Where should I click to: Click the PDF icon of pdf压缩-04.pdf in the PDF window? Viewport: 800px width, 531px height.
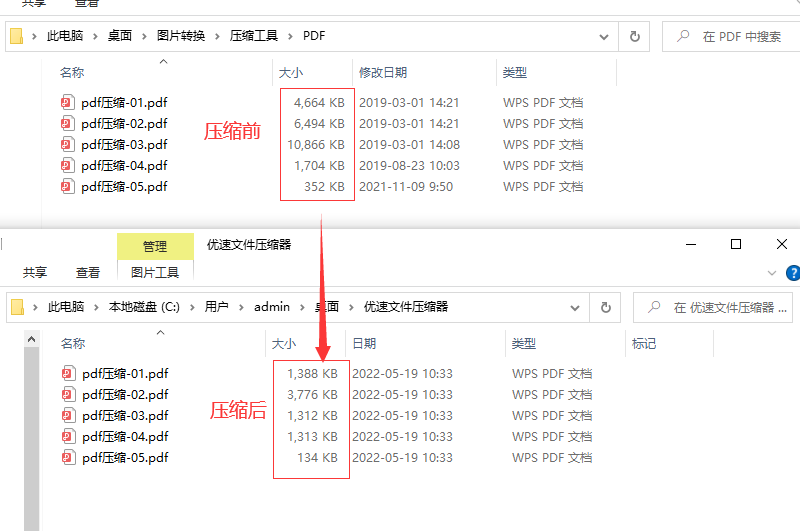click(68, 165)
